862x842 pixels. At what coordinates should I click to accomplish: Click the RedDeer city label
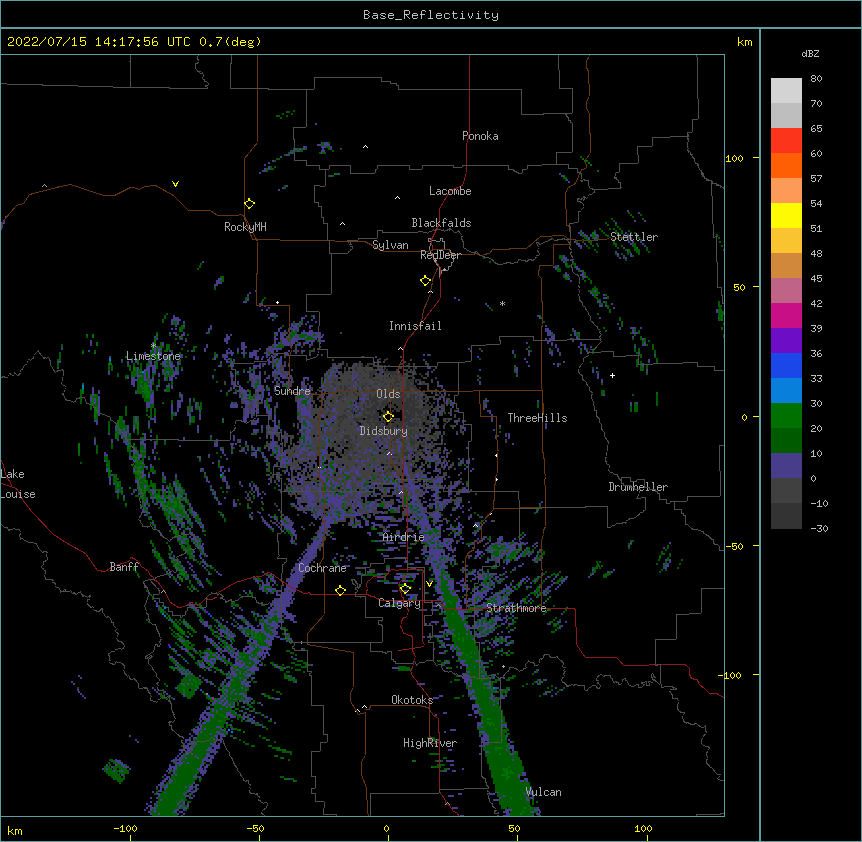pyautogui.click(x=440, y=255)
